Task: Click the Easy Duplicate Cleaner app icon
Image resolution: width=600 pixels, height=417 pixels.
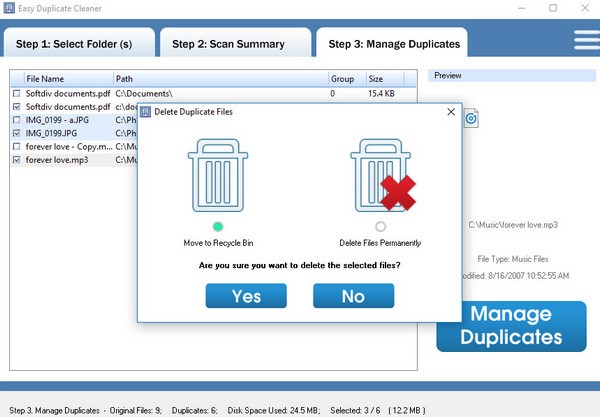Action: (9, 8)
